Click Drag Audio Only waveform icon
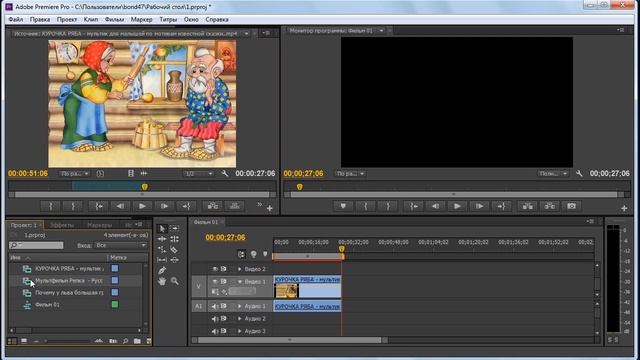Image resolution: width=640 pixels, height=360 pixels. click(144, 173)
